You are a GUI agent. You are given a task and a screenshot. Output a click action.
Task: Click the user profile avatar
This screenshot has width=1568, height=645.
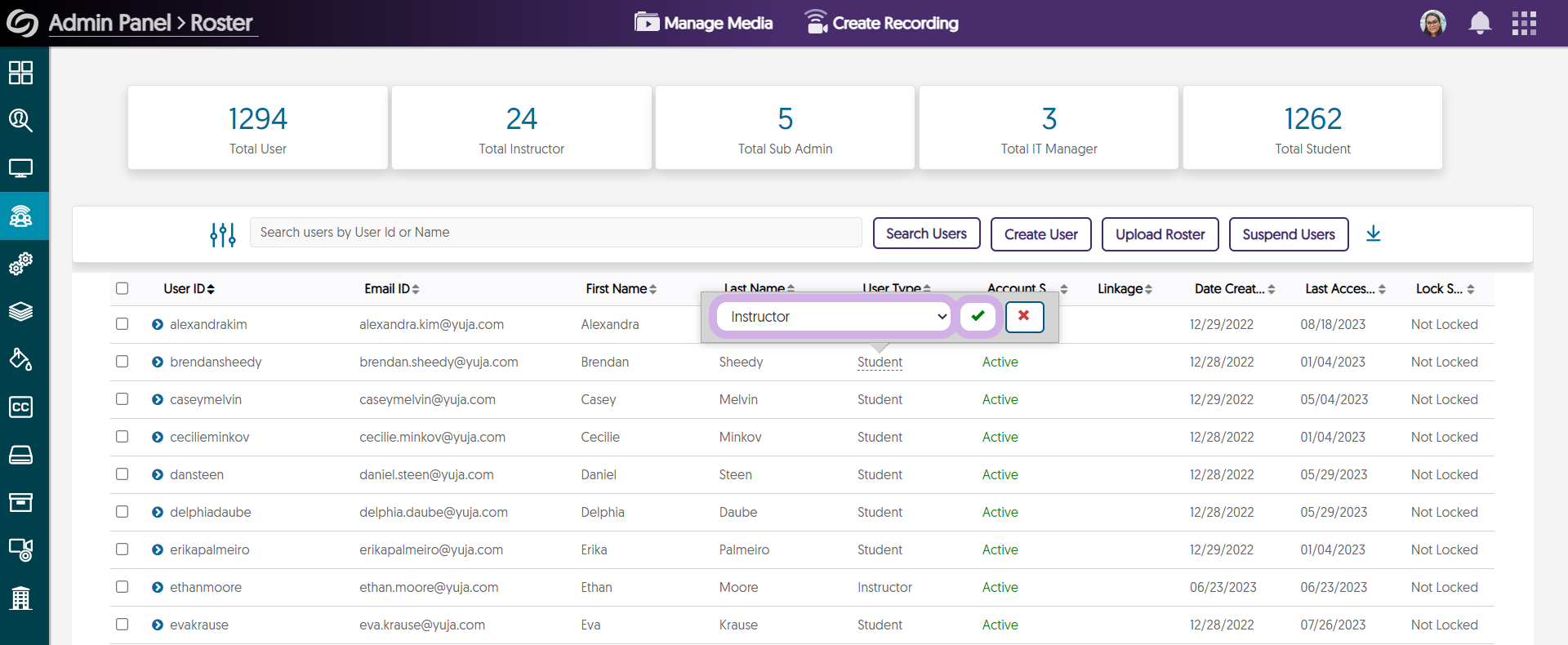click(x=1432, y=23)
